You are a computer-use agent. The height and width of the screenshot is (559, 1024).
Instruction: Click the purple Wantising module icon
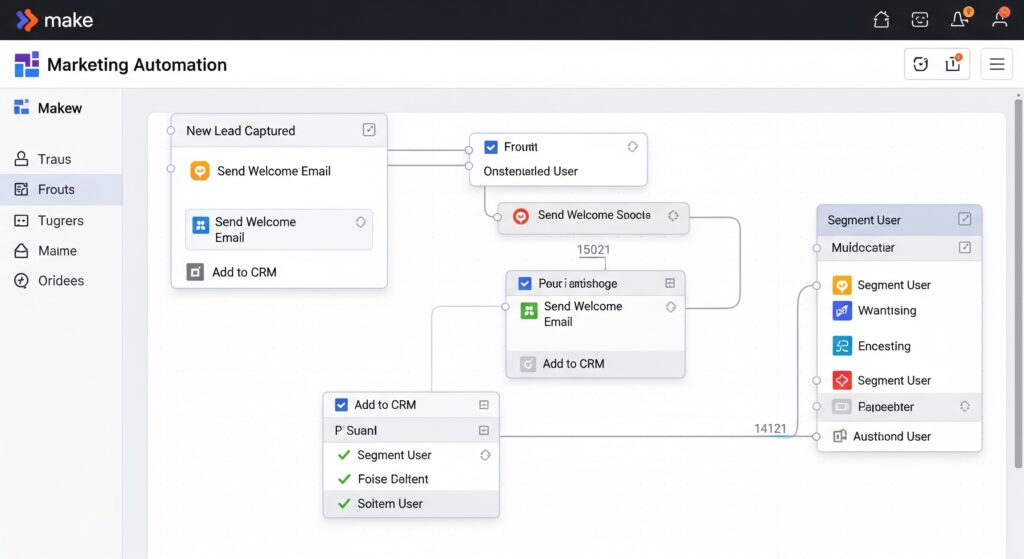pos(841,311)
